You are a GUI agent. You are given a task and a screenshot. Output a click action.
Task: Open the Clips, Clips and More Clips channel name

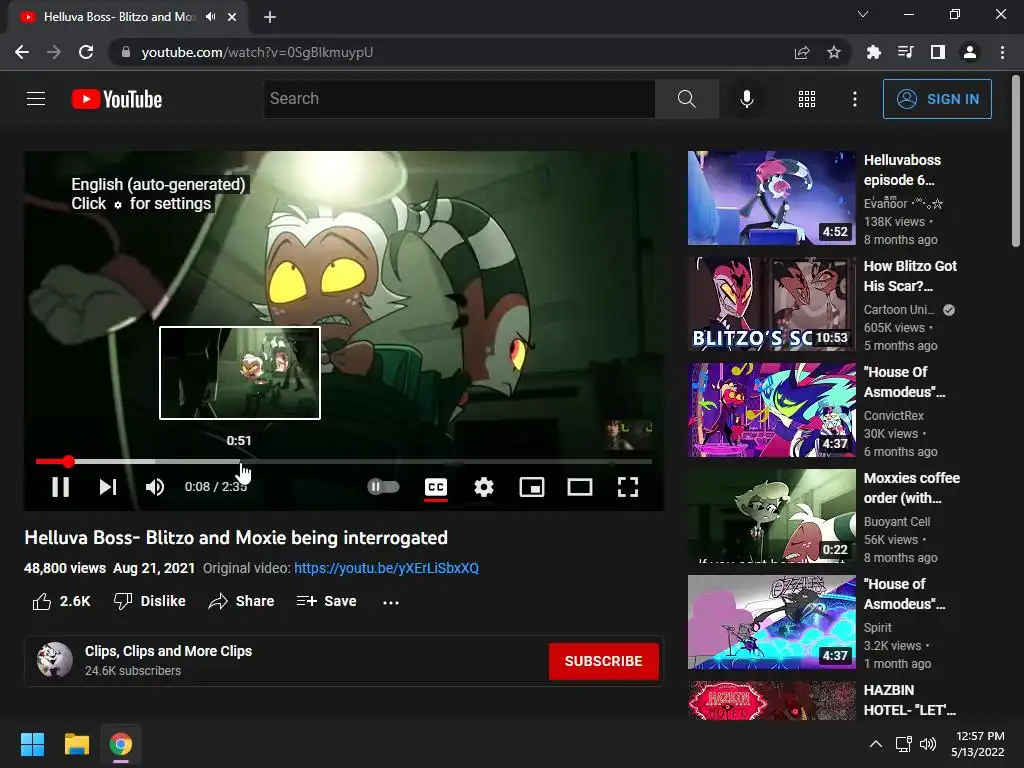[168, 651]
